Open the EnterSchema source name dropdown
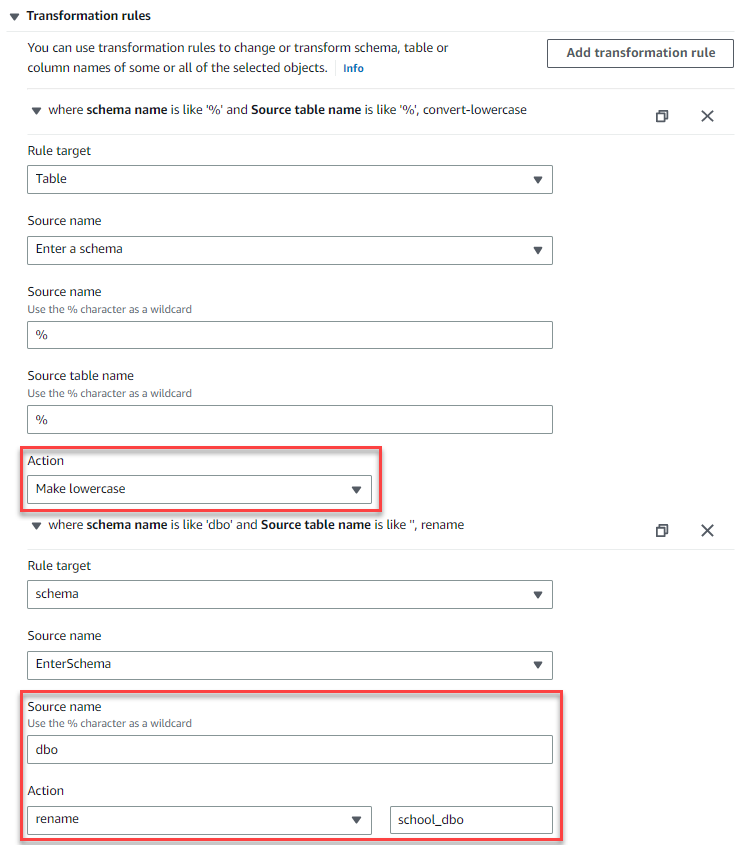The height and width of the screenshot is (845, 735). click(x=289, y=665)
